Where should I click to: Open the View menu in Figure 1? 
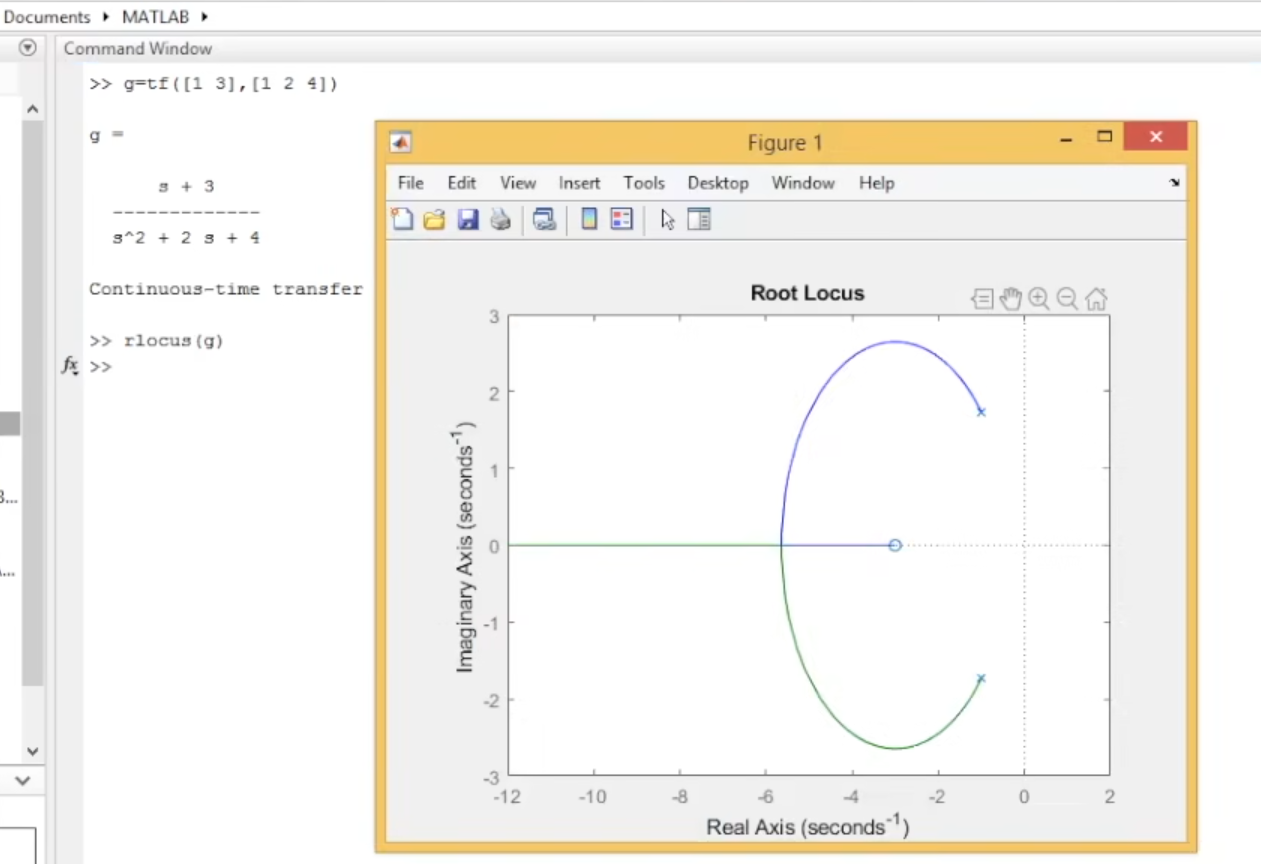pyautogui.click(x=518, y=183)
